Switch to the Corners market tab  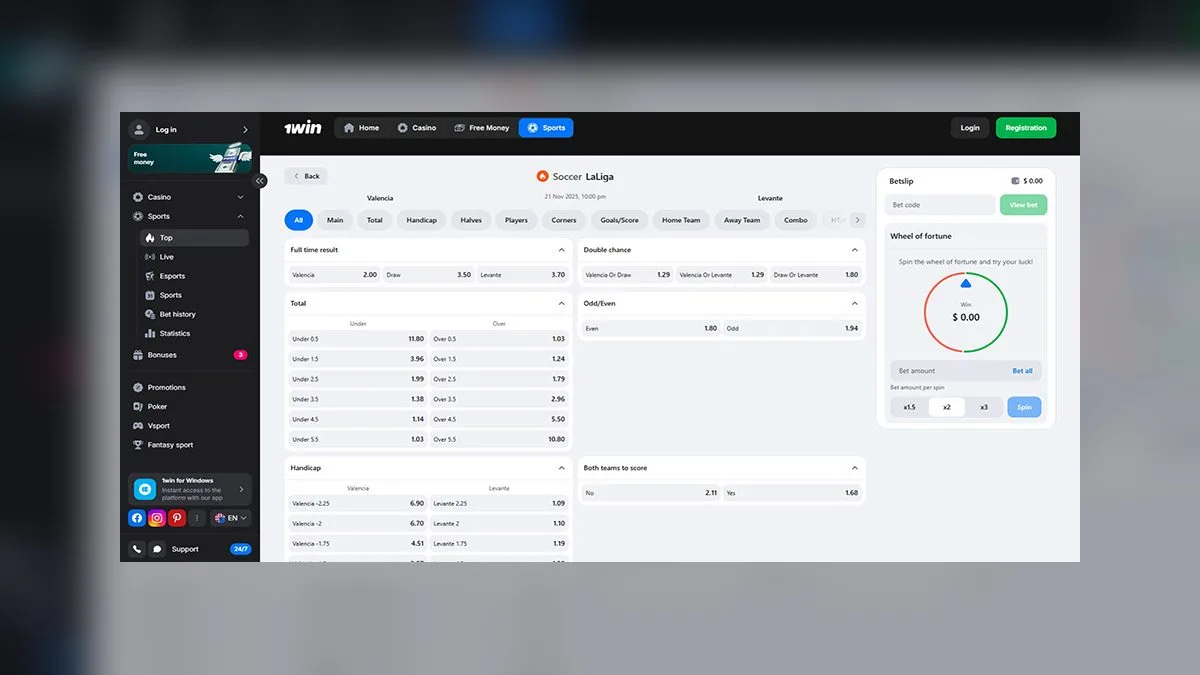click(x=564, y=220)
